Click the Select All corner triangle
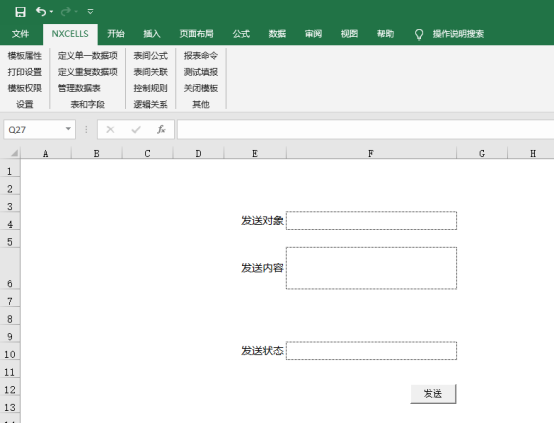This screenshot has height=423, width=554. [14, 153]
